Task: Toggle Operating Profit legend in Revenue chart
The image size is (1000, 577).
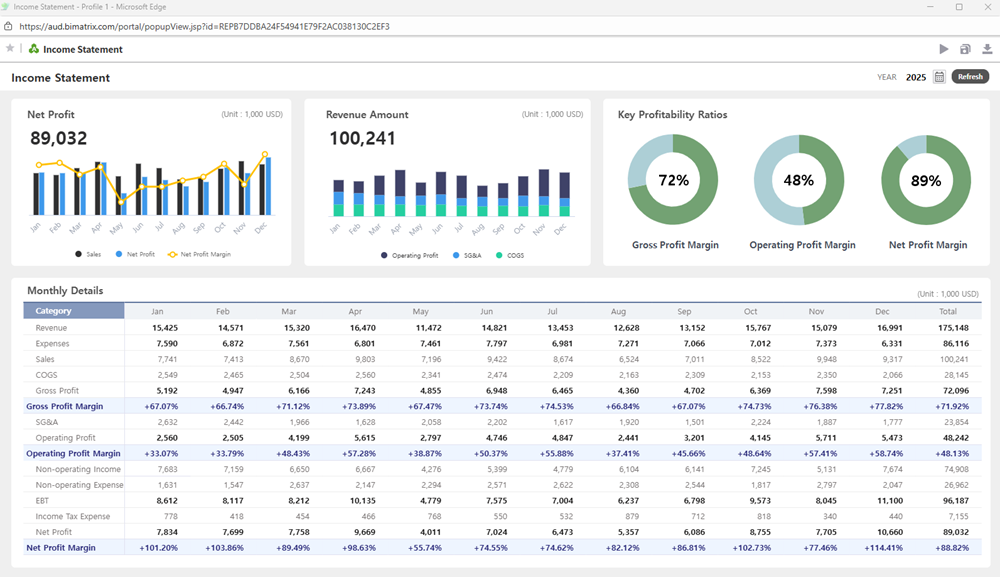Action: pos(408,256)
